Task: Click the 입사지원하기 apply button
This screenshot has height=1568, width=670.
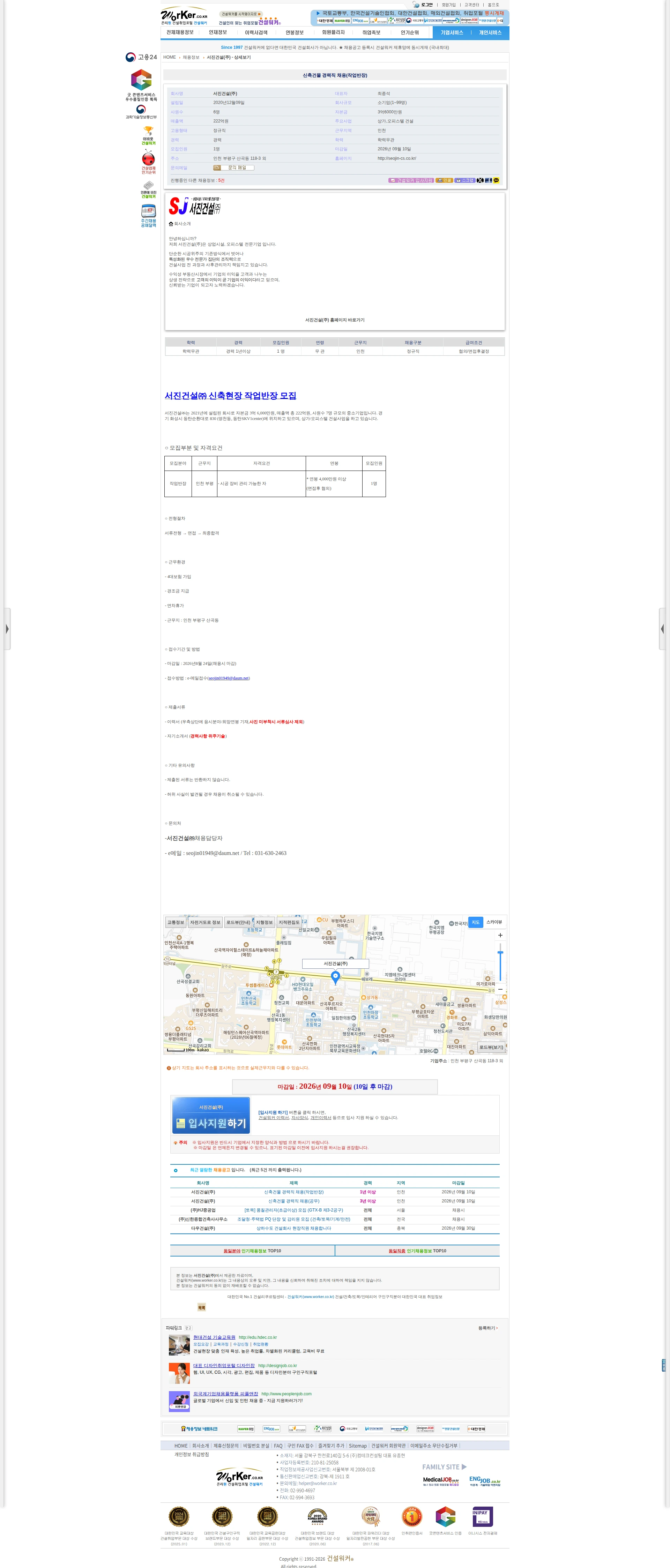Action: (x=211, y=1115)
